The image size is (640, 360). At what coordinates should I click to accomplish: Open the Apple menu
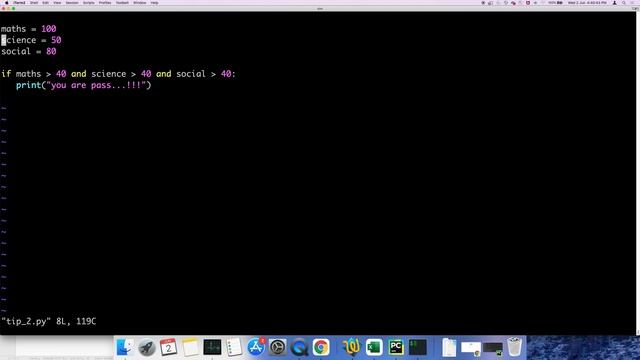[x=6, y=3]
